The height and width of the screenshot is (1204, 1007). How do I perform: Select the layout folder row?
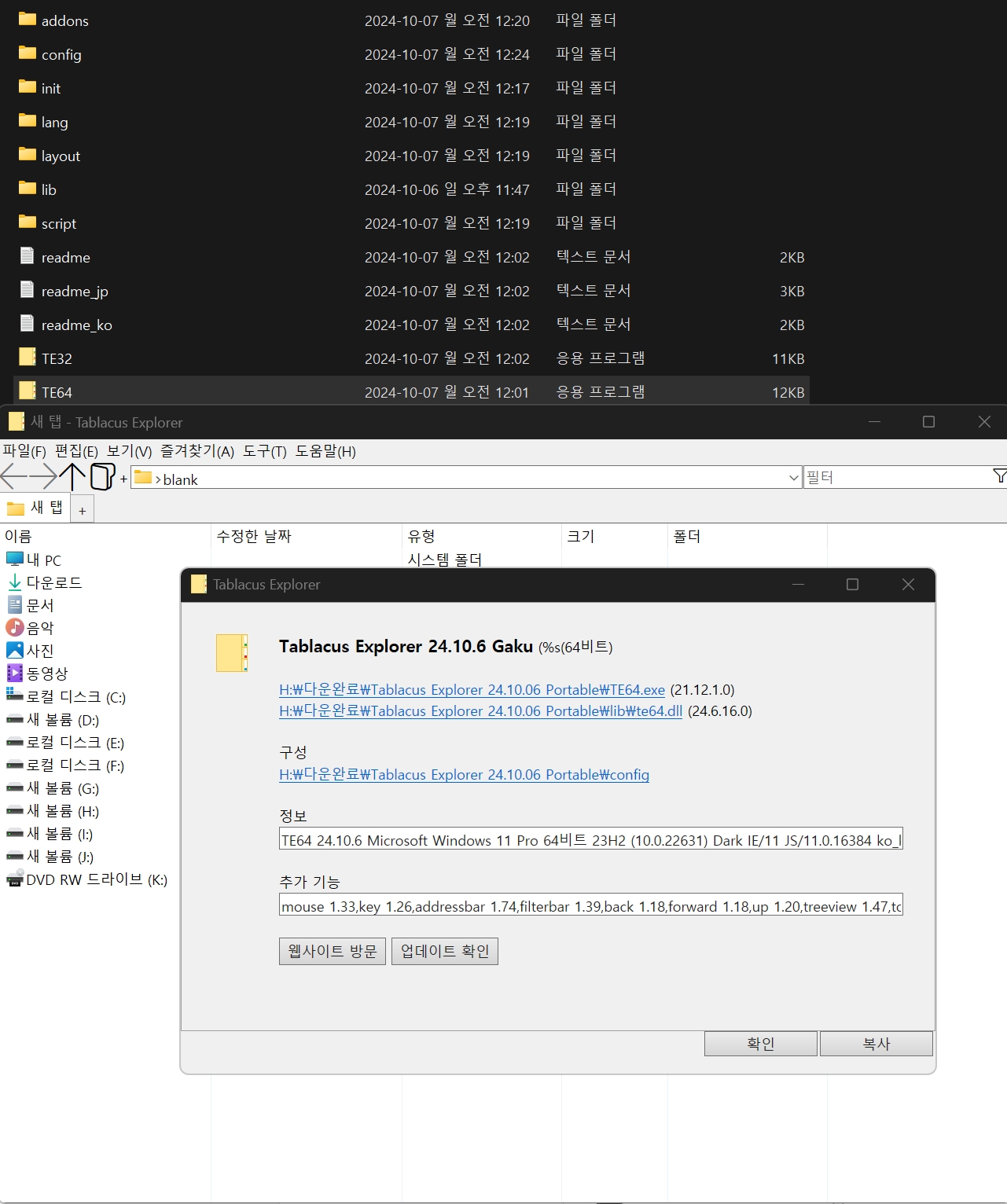click(412, 155)
